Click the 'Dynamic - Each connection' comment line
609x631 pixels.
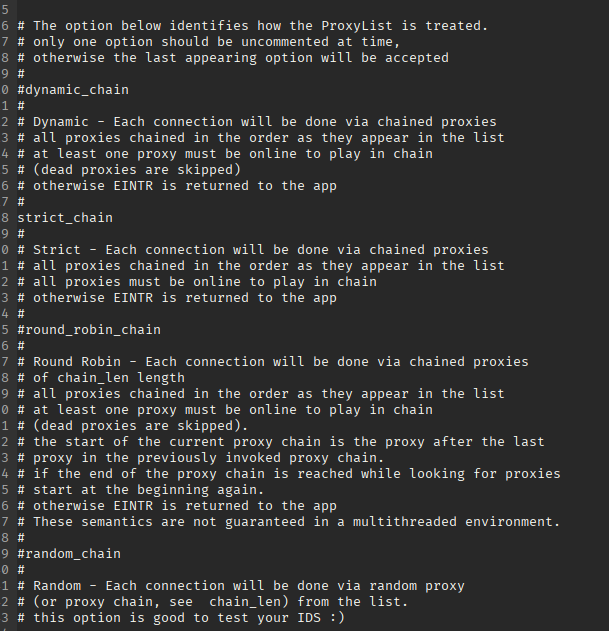[x=257, y=122]
